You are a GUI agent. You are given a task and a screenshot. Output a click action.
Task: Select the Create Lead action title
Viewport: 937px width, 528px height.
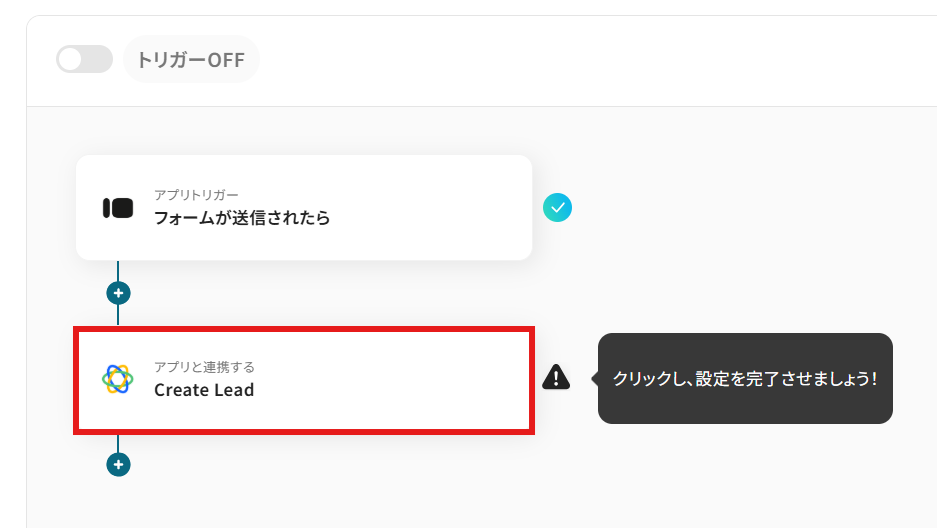[204, 390]
